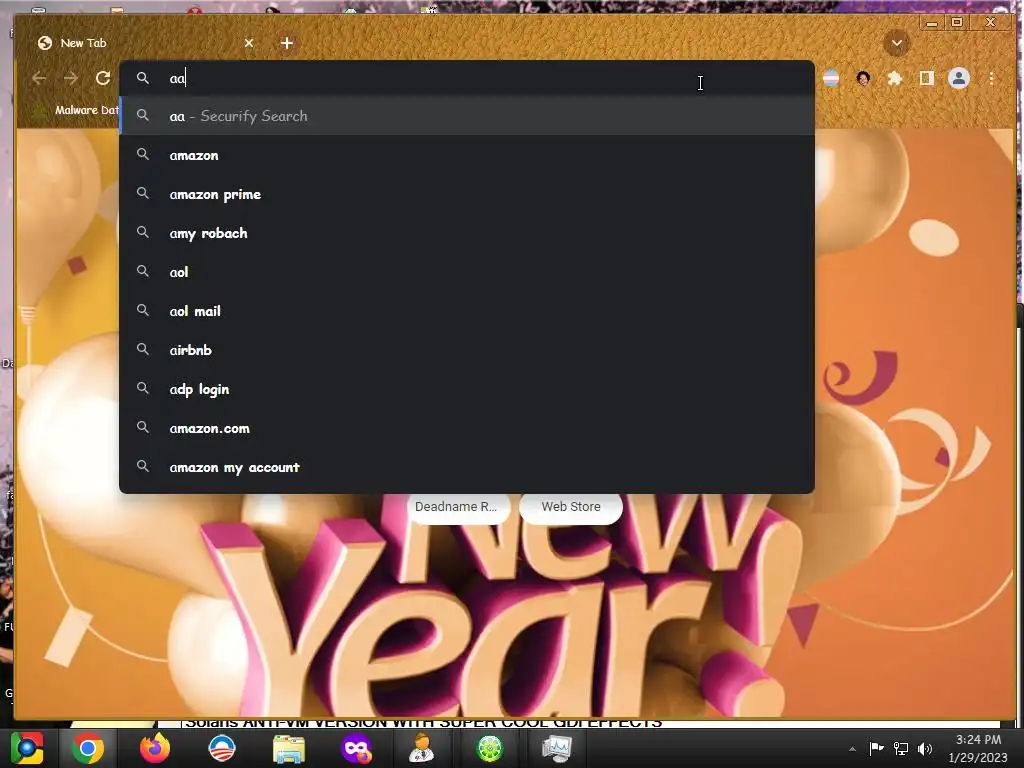Click the Start button in taskbar
Screen dimensions: 1024x768
click(x=26, y=748)
